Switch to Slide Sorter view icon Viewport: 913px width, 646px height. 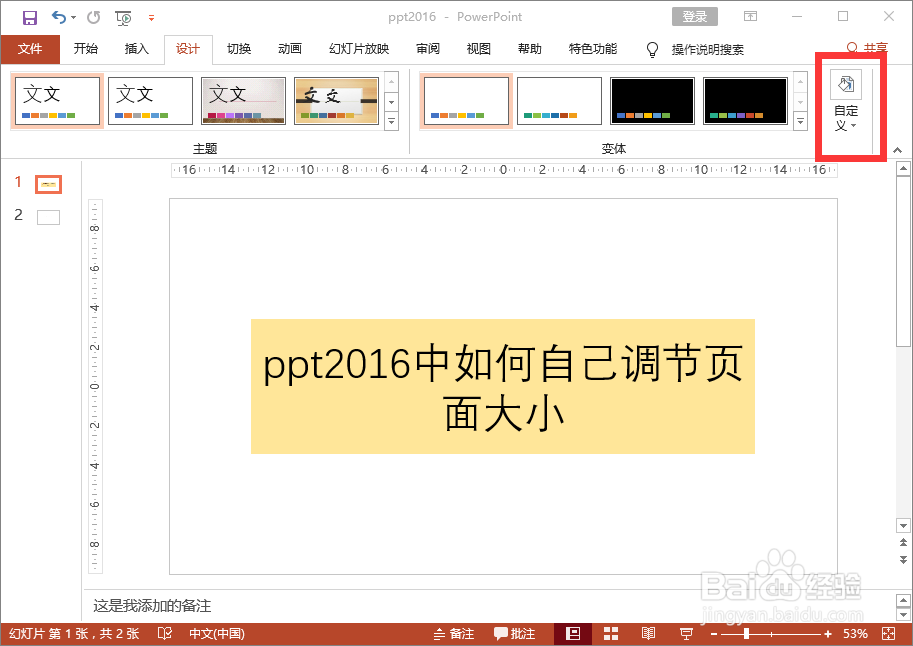(x=611, y=634)
